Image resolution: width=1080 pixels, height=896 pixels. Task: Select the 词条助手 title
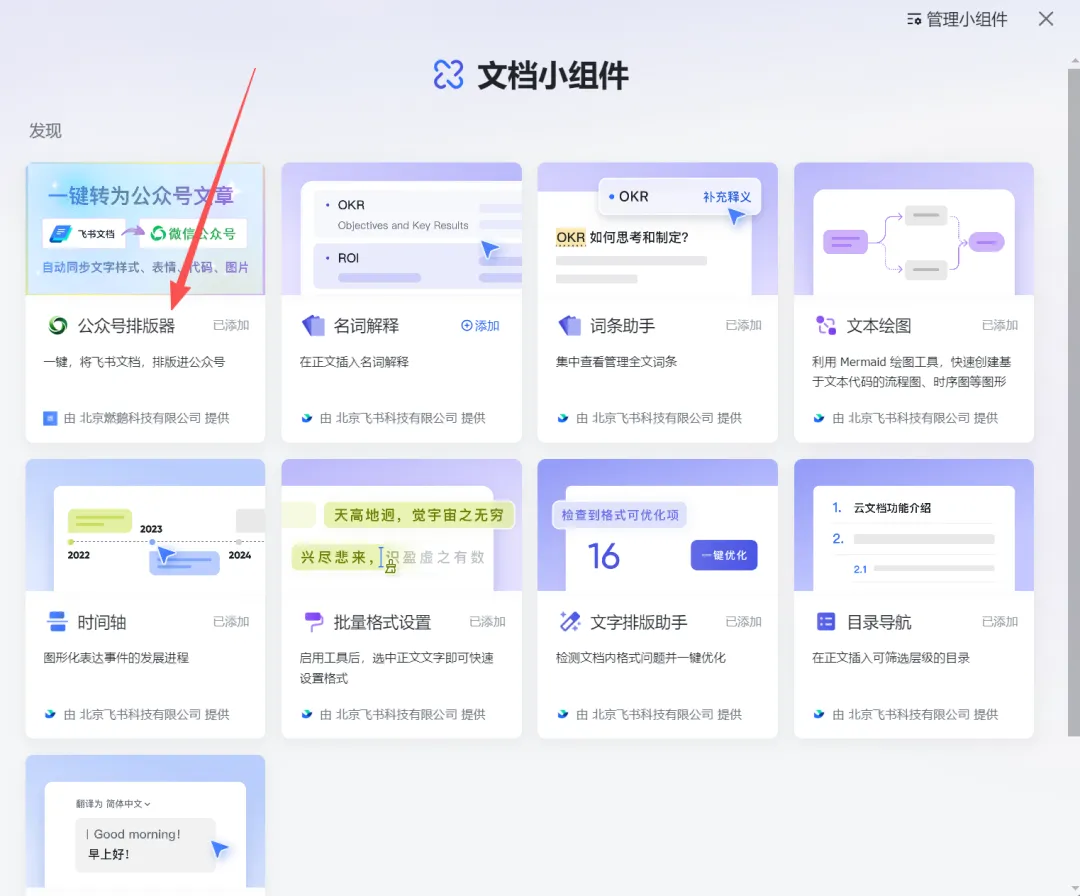click(x=622, y=325)
